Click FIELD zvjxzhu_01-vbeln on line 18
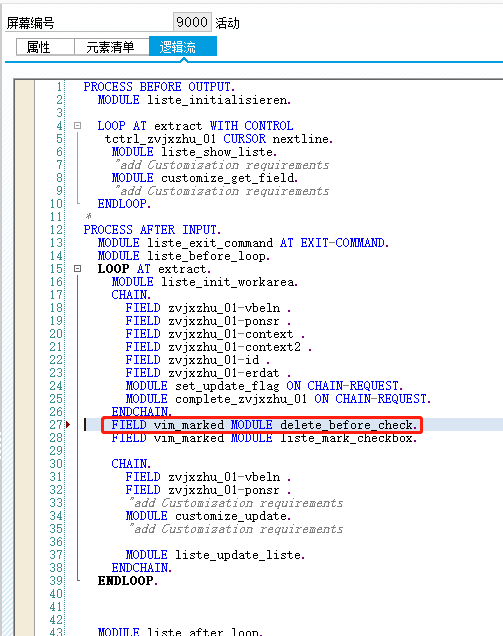The image size is (503, 636). point(208,308)
